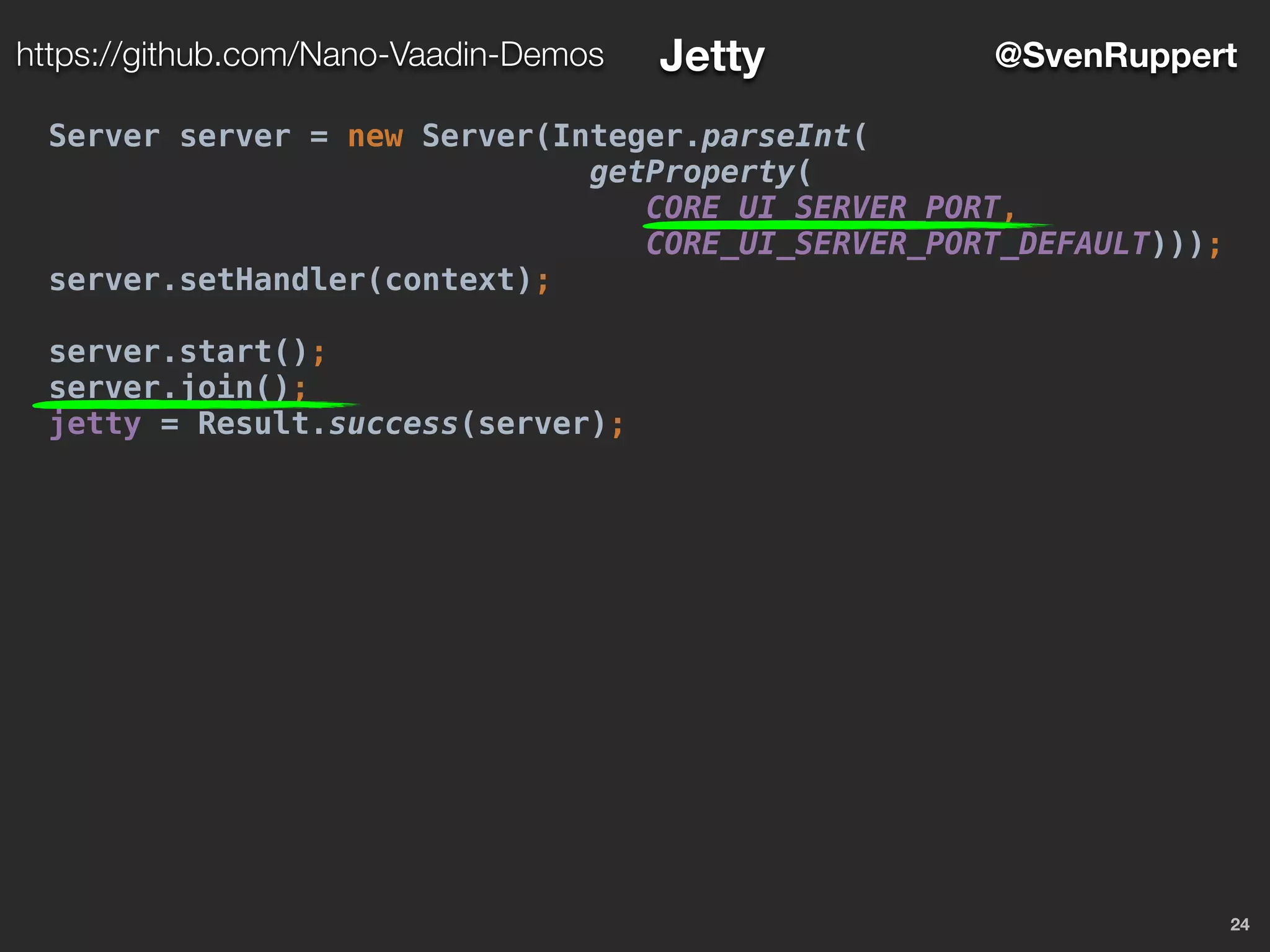Click the Result.success call

pyautogui.click(x=327, y=424)
